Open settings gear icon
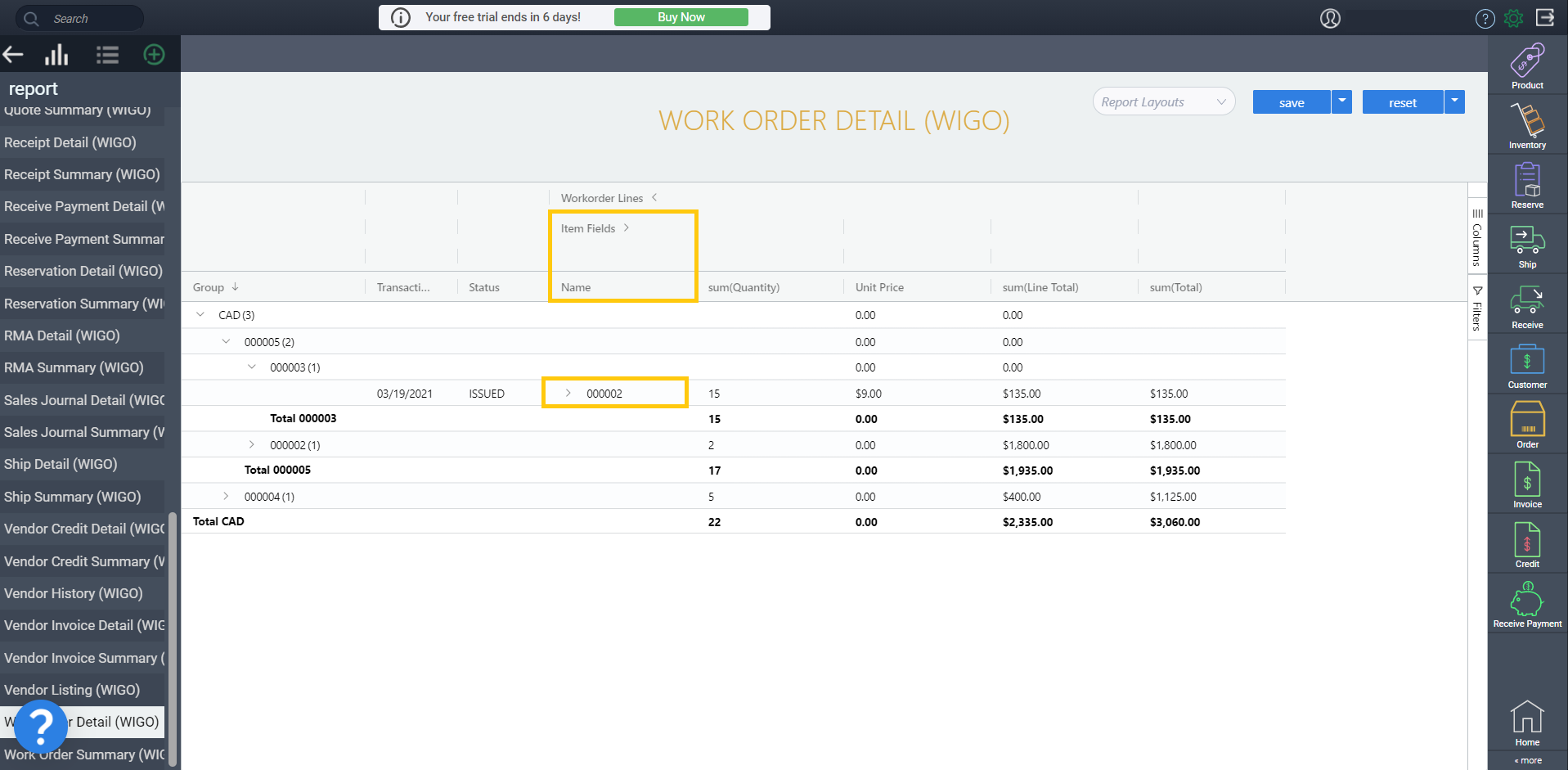Screen dimensions: 1568x770 coord(1513,18)
